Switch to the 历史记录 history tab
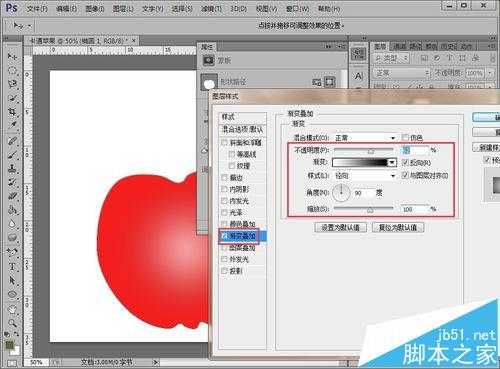The width and height of the screenshot is (500, 369). tap(448, 46)
